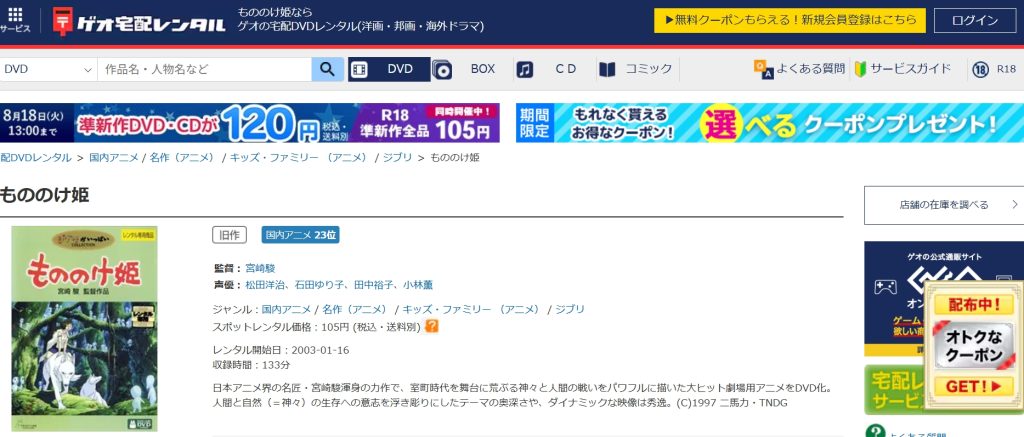
Task: Click the GEO宅配レンタル logo
Action: point(139,23)
